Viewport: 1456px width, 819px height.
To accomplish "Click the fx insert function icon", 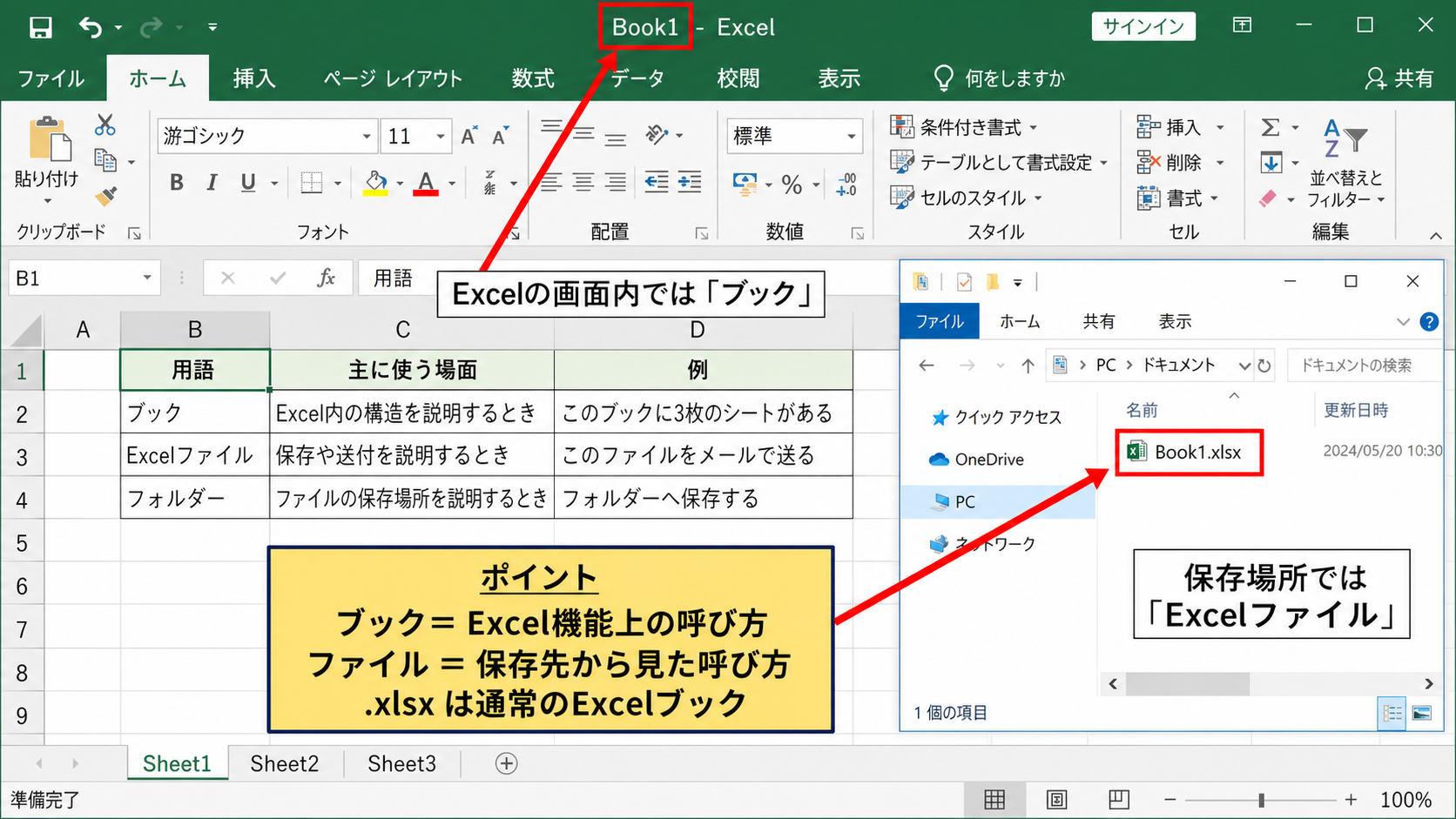I will 326,278.
